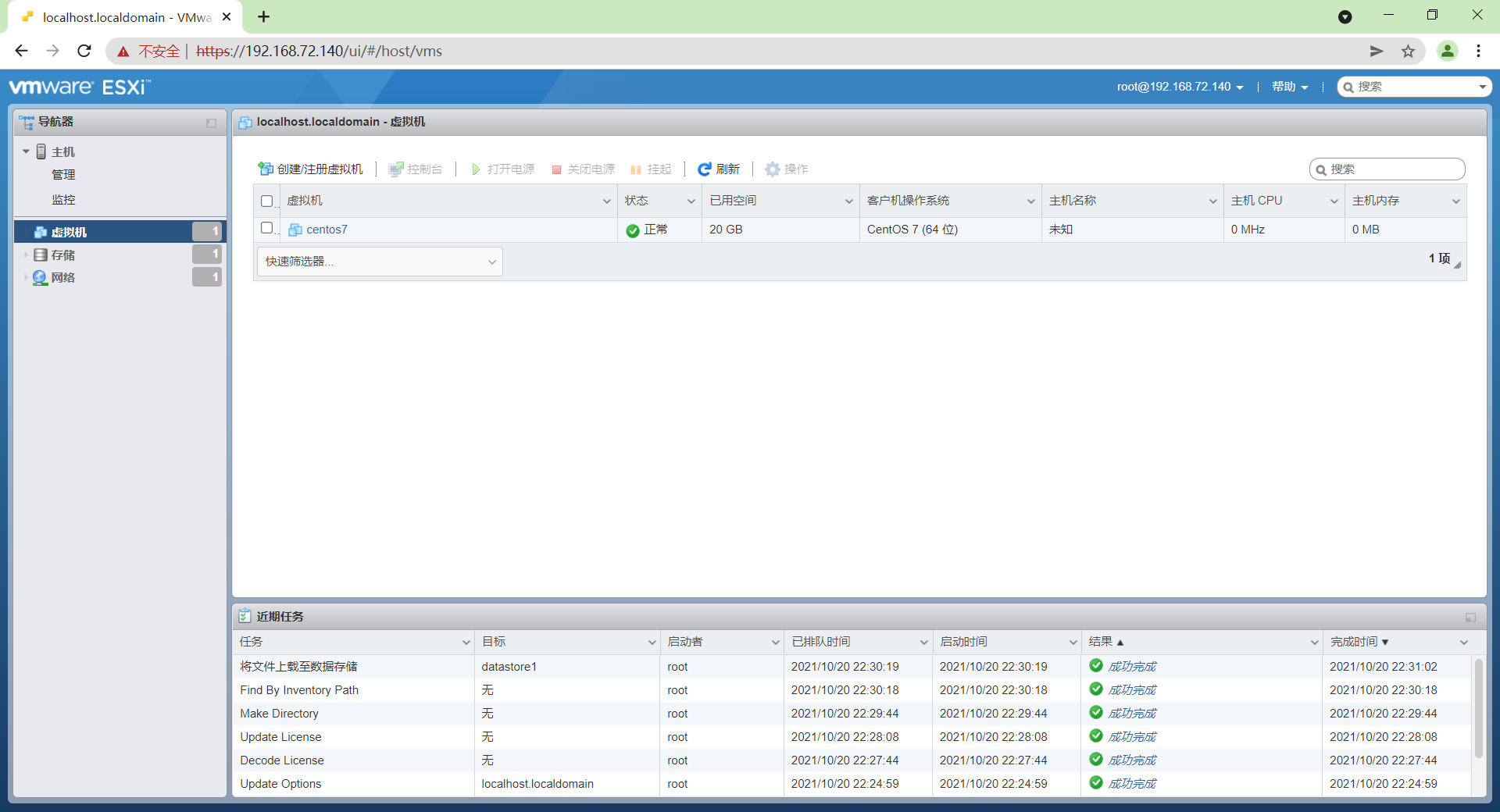Open the Chrome three-dot menu
1500x812 pixels.
coord(1478,52)
